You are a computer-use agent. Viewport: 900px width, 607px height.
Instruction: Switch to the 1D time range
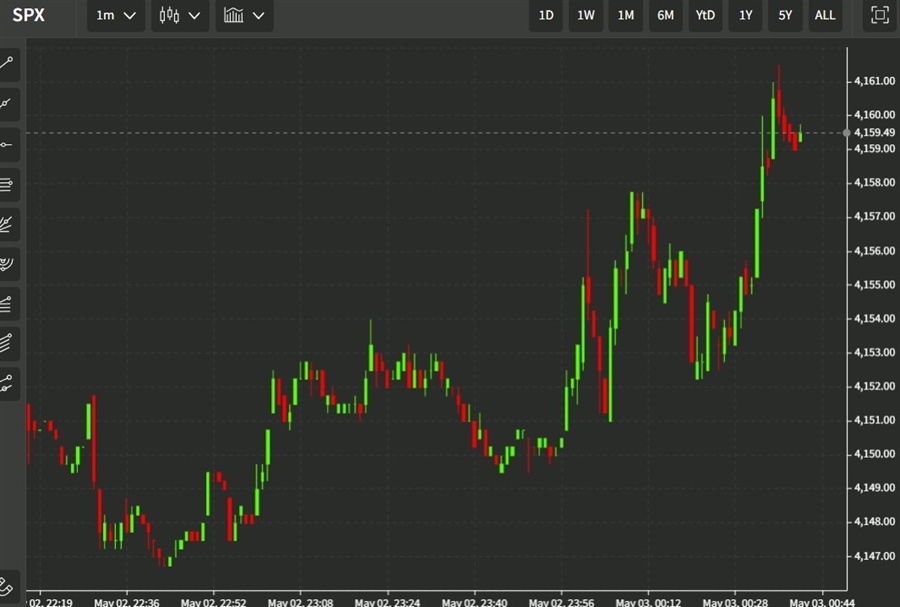pos(546,15)
